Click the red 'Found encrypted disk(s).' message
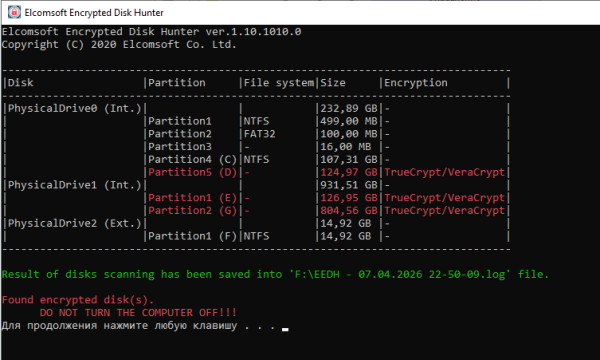The image size is (600, 360). [x=78, y=300]
